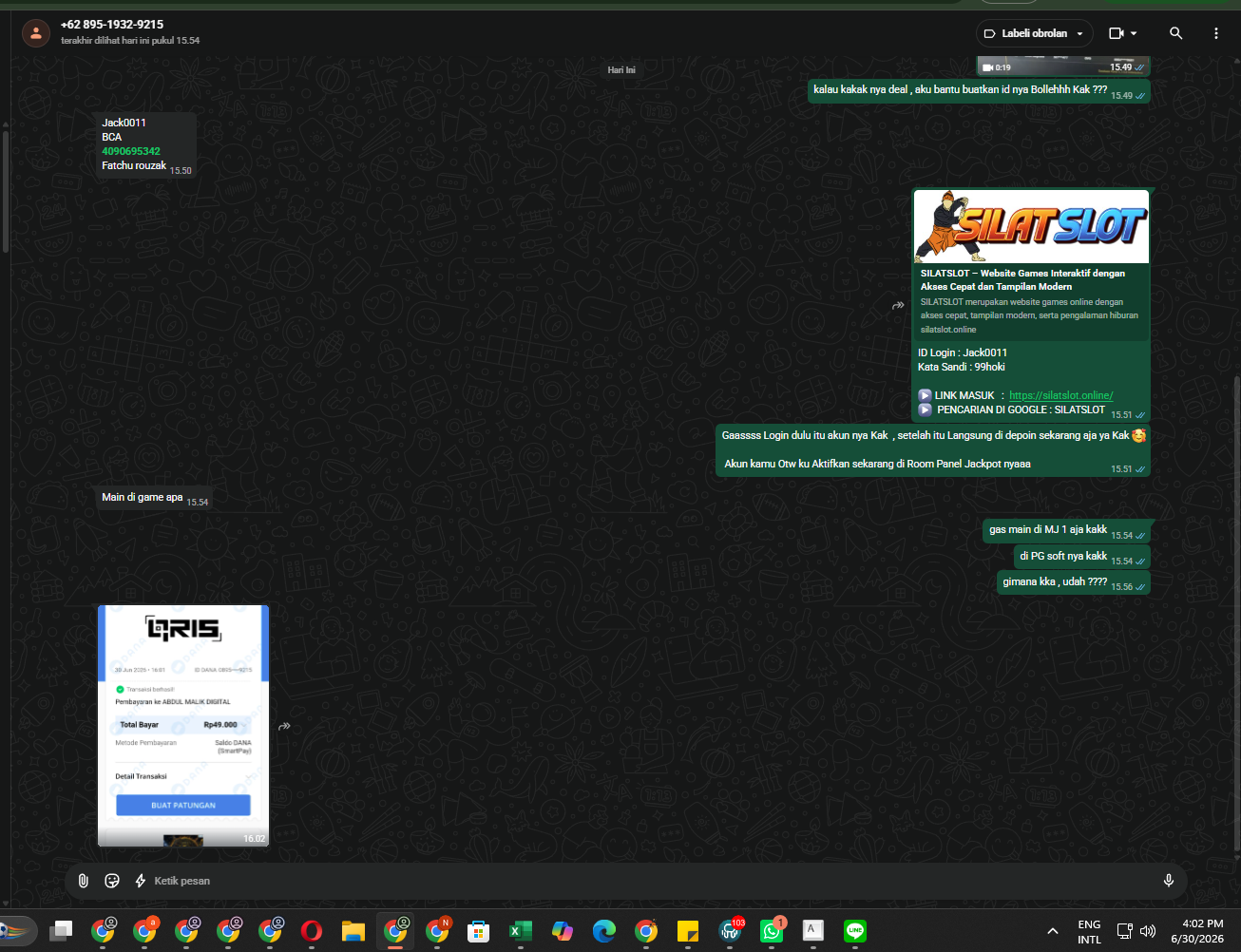Open Excel from the taskbar

[520, 931]
